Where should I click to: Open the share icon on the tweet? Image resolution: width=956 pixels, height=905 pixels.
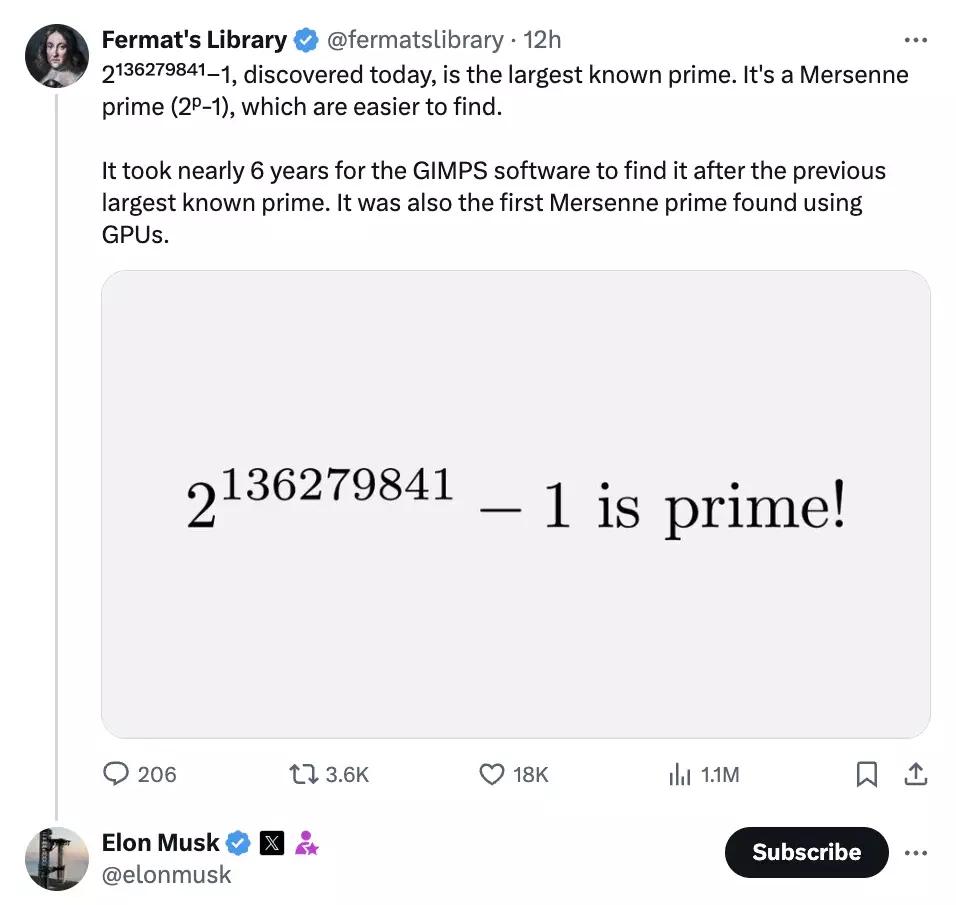point(916,774)
